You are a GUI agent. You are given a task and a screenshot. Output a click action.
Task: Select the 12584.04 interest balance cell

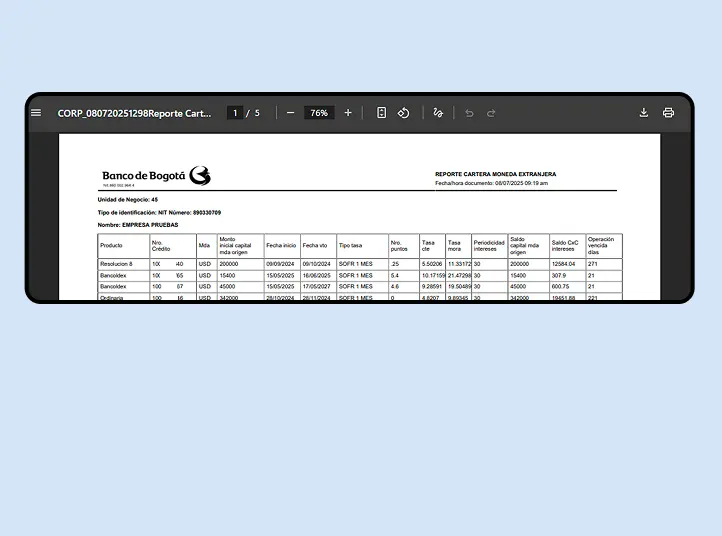(567, 264)
